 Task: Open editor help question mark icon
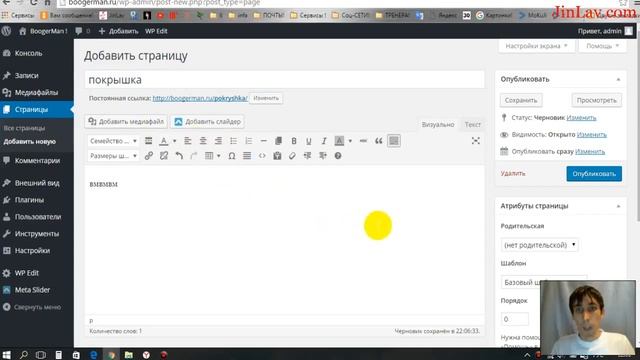[x=338, y=156]
